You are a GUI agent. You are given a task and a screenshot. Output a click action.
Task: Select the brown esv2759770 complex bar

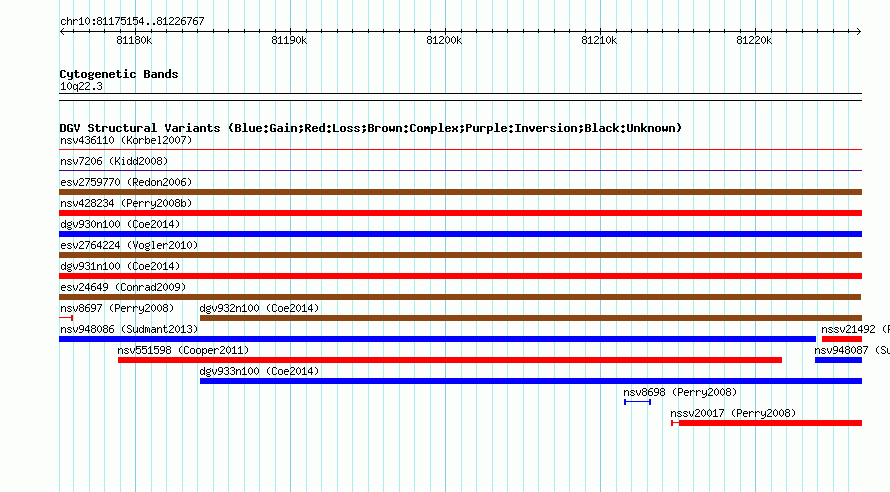(460, 192)
